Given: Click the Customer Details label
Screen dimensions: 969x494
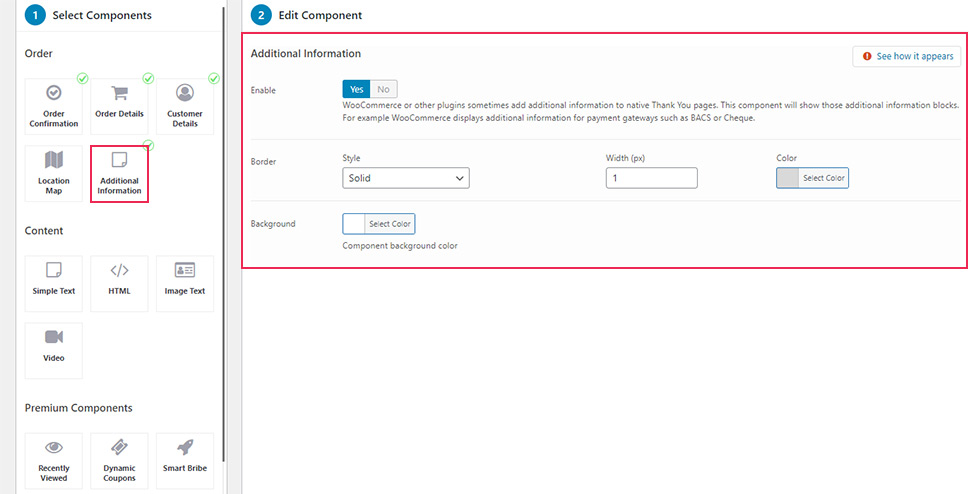Looking at the screenshot, I should pyautogui.click(x=185, y=119).
